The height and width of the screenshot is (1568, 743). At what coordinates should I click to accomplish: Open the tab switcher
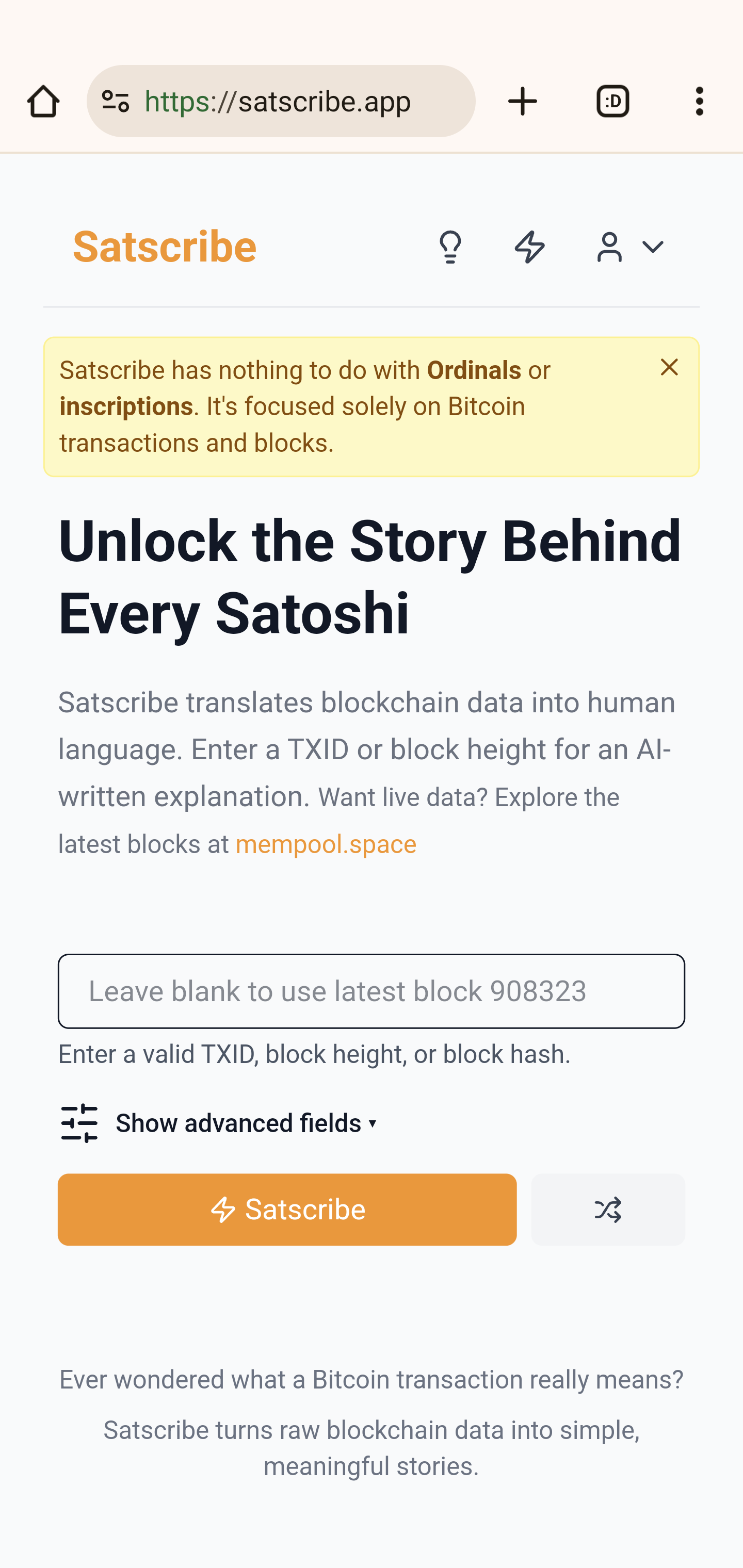(x=612, y=101)
